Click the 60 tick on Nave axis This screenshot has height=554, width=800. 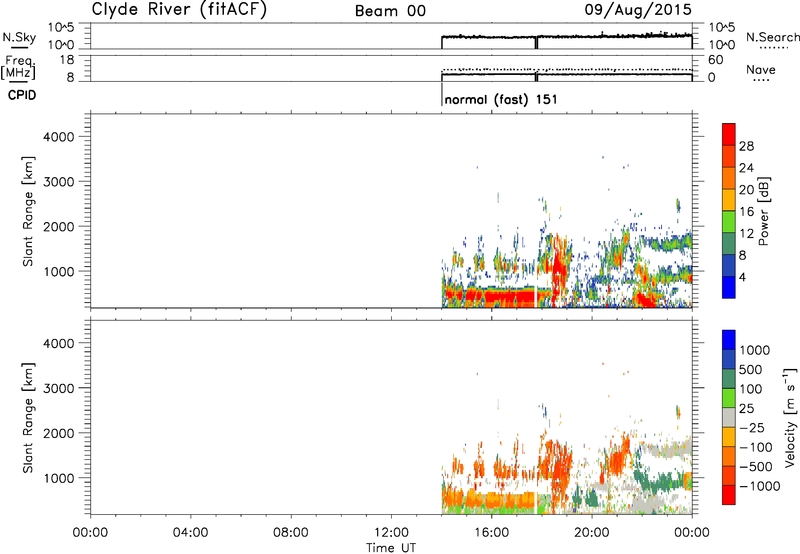tap(716, 60)
